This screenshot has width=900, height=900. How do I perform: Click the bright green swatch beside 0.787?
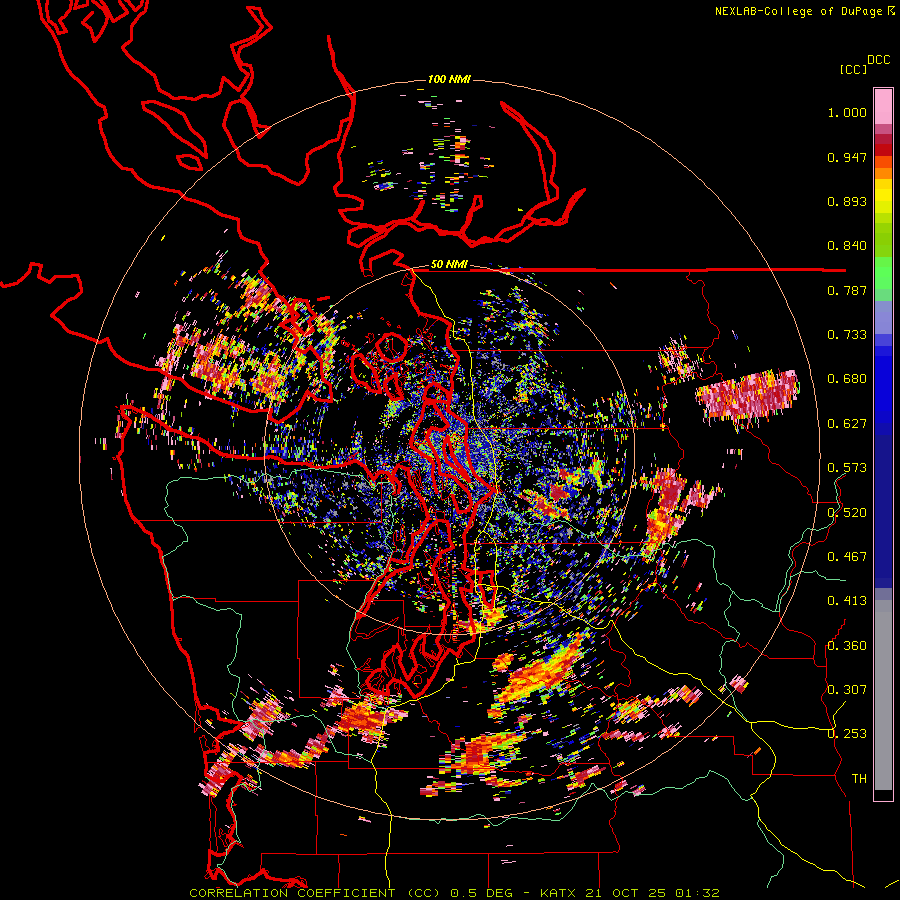(x=883, y=273)
